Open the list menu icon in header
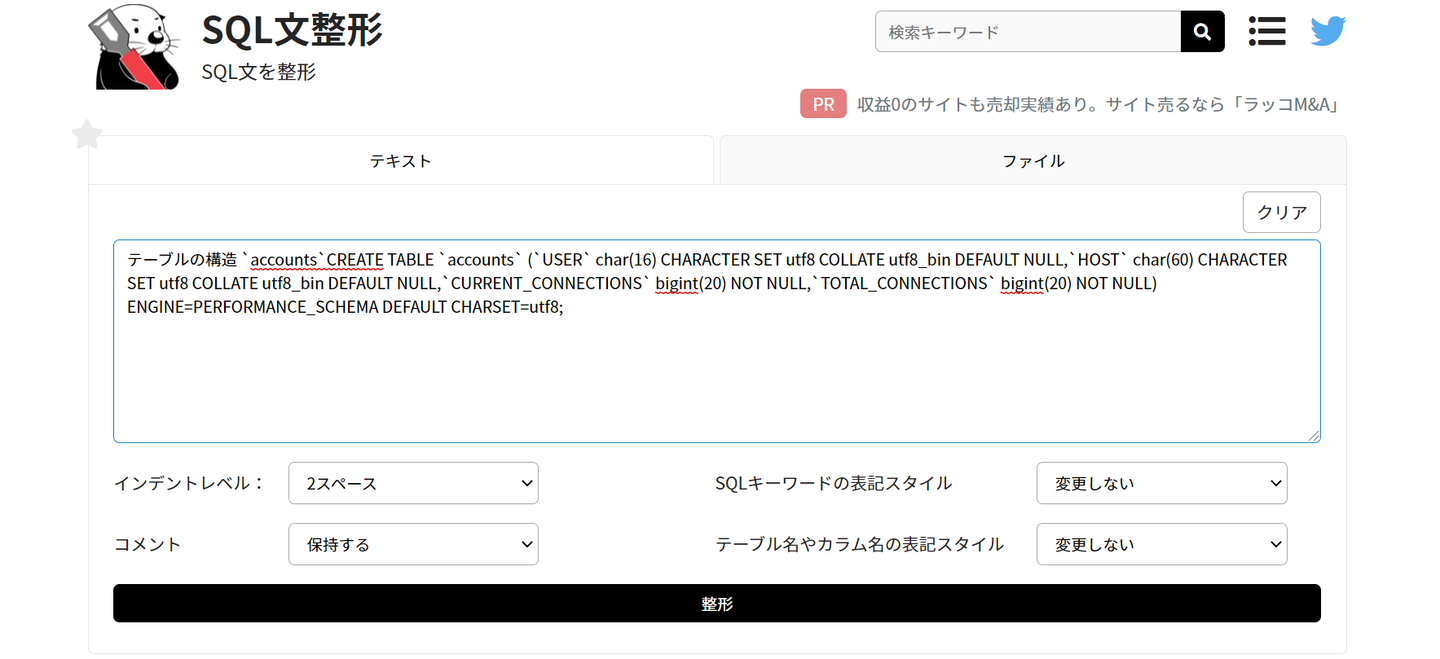1440x659 pixels. coord(1267,32)
